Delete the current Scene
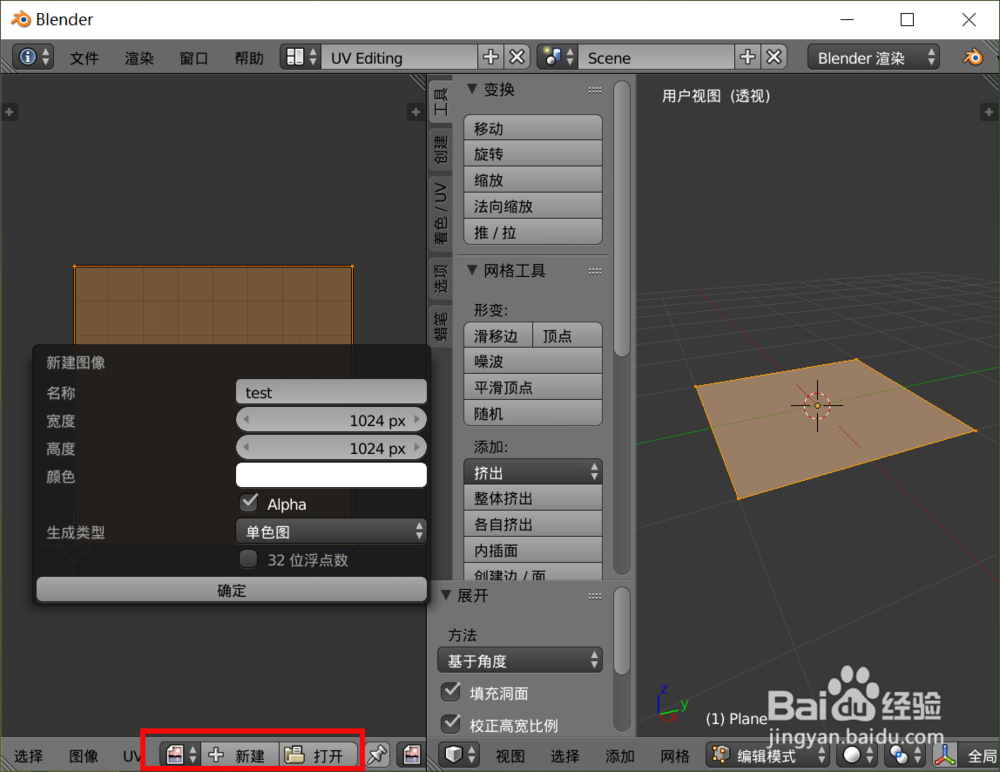The width and height of the screenshot is (1000, 772). (774, 57)
